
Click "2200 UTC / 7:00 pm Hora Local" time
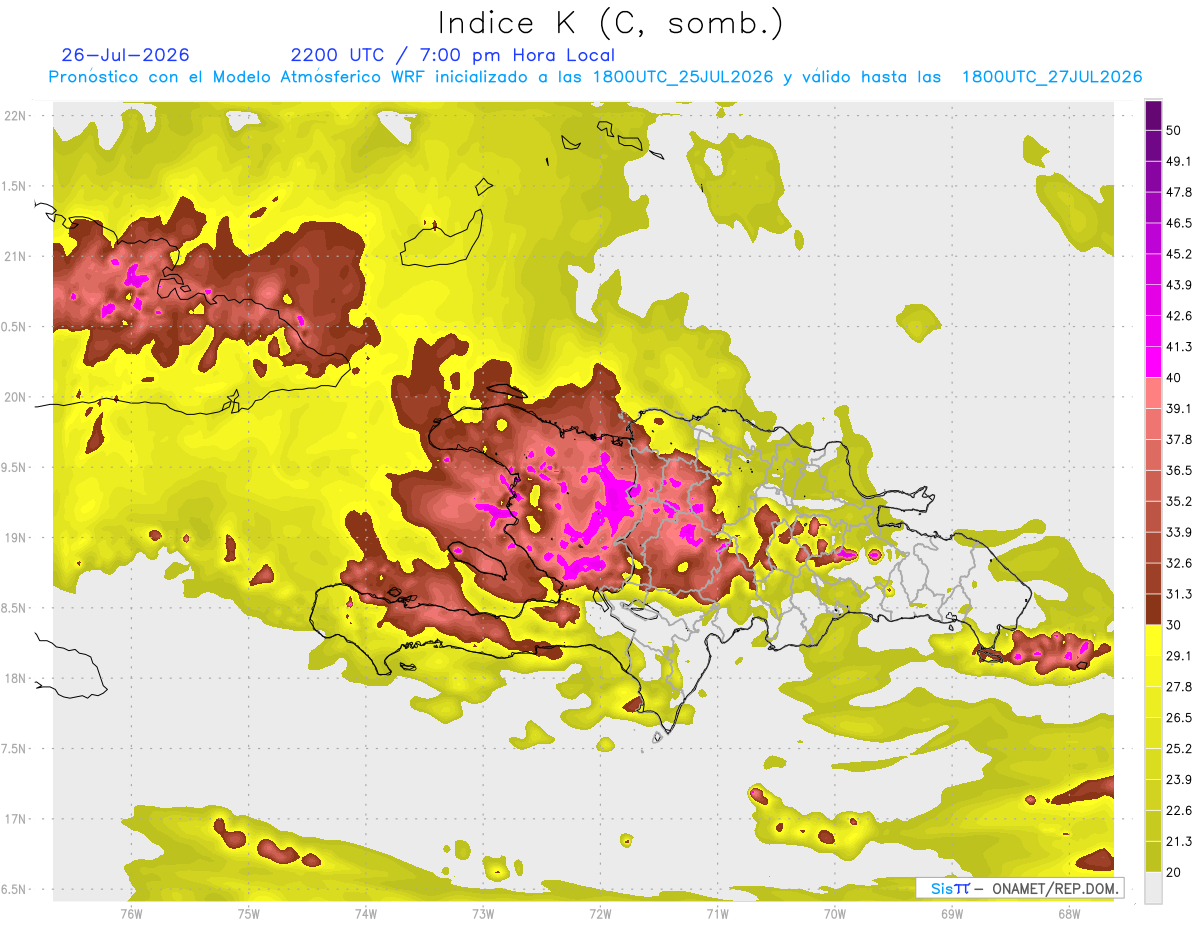point(453,55)
